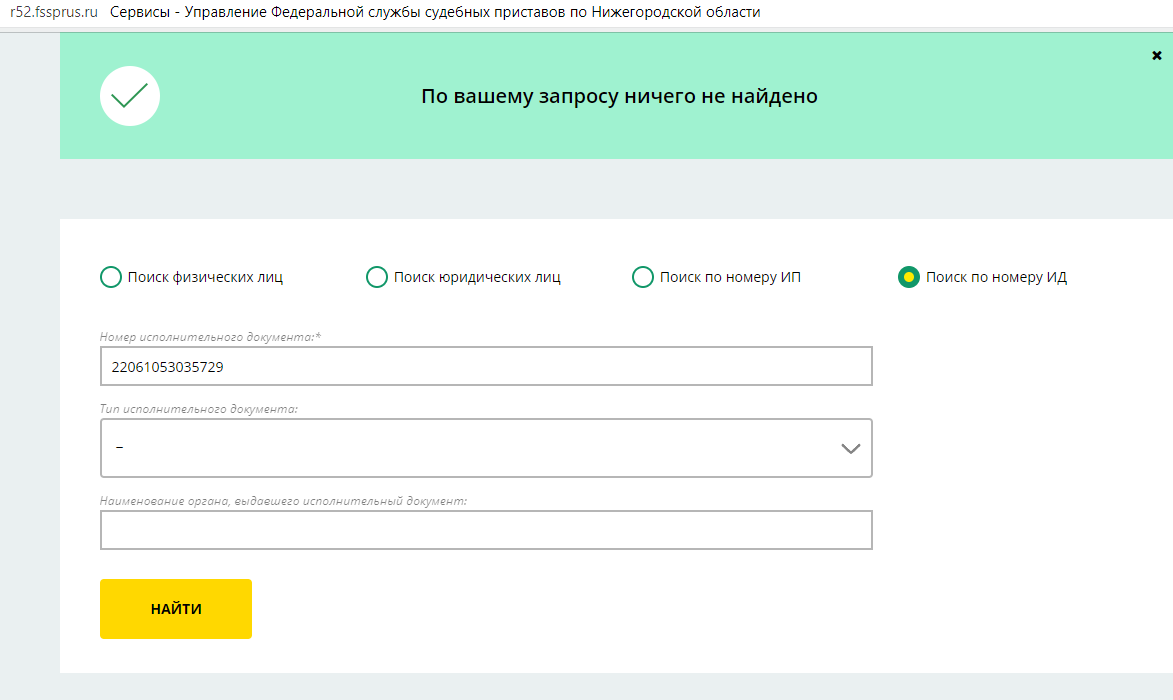
Task: Focus the issuing authority name input field
Action: tap(486, 530)
